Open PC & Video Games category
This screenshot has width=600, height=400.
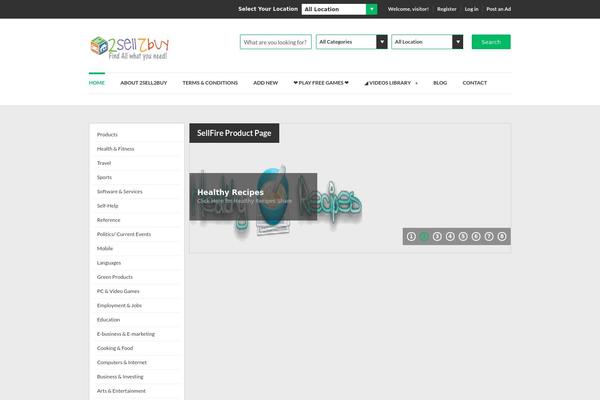[x=118, y=291]
